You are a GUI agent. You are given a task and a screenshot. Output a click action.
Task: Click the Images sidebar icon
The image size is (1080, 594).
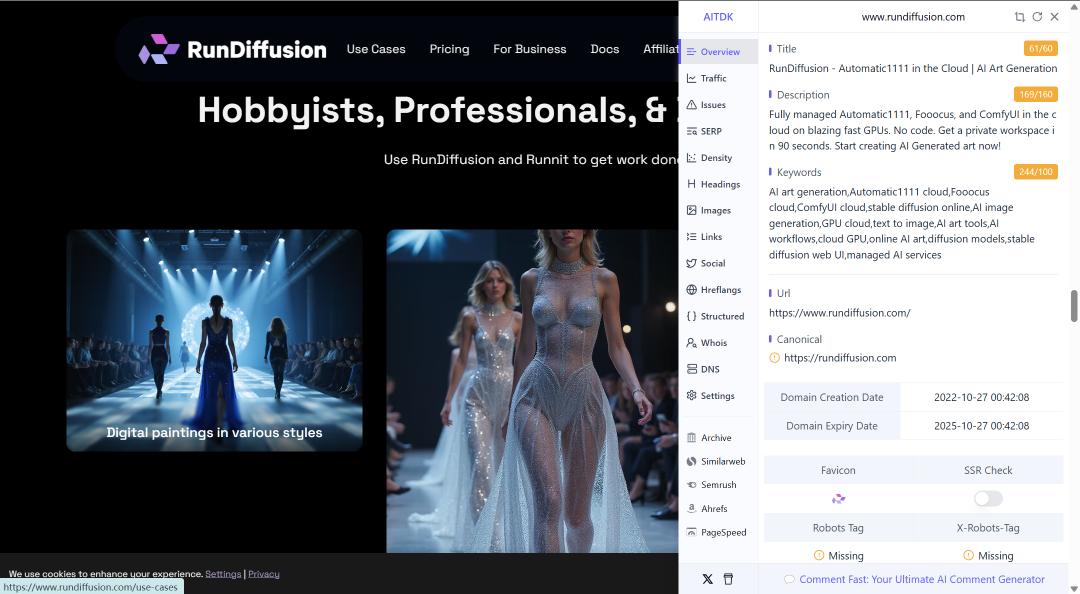pyautogui.click(x=692, y=210)
